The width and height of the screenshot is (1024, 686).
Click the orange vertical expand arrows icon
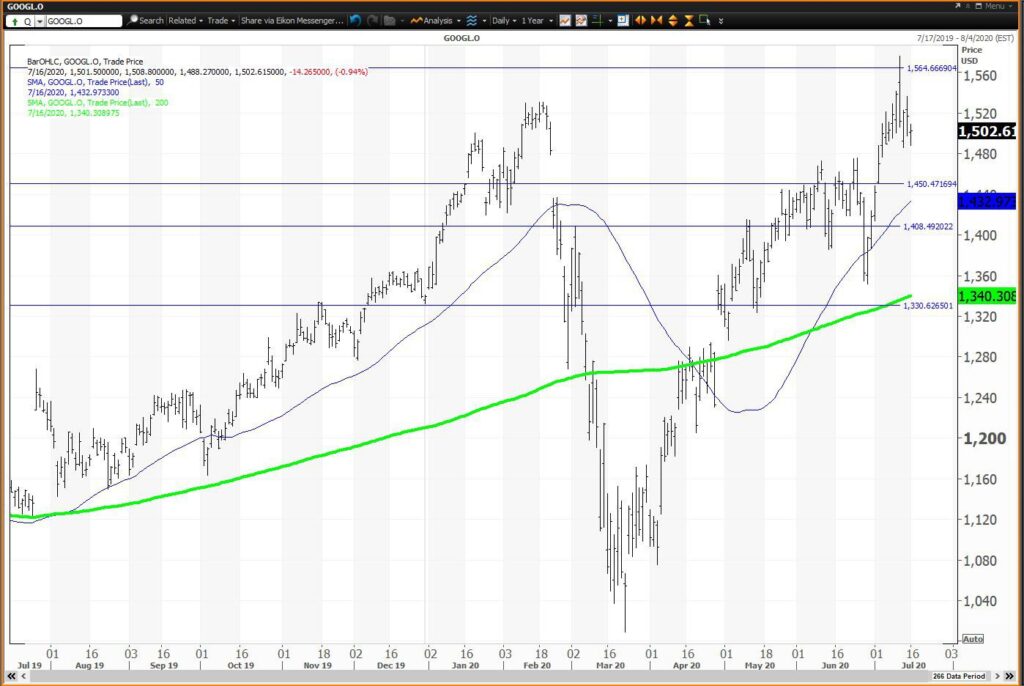click(673, 20)
